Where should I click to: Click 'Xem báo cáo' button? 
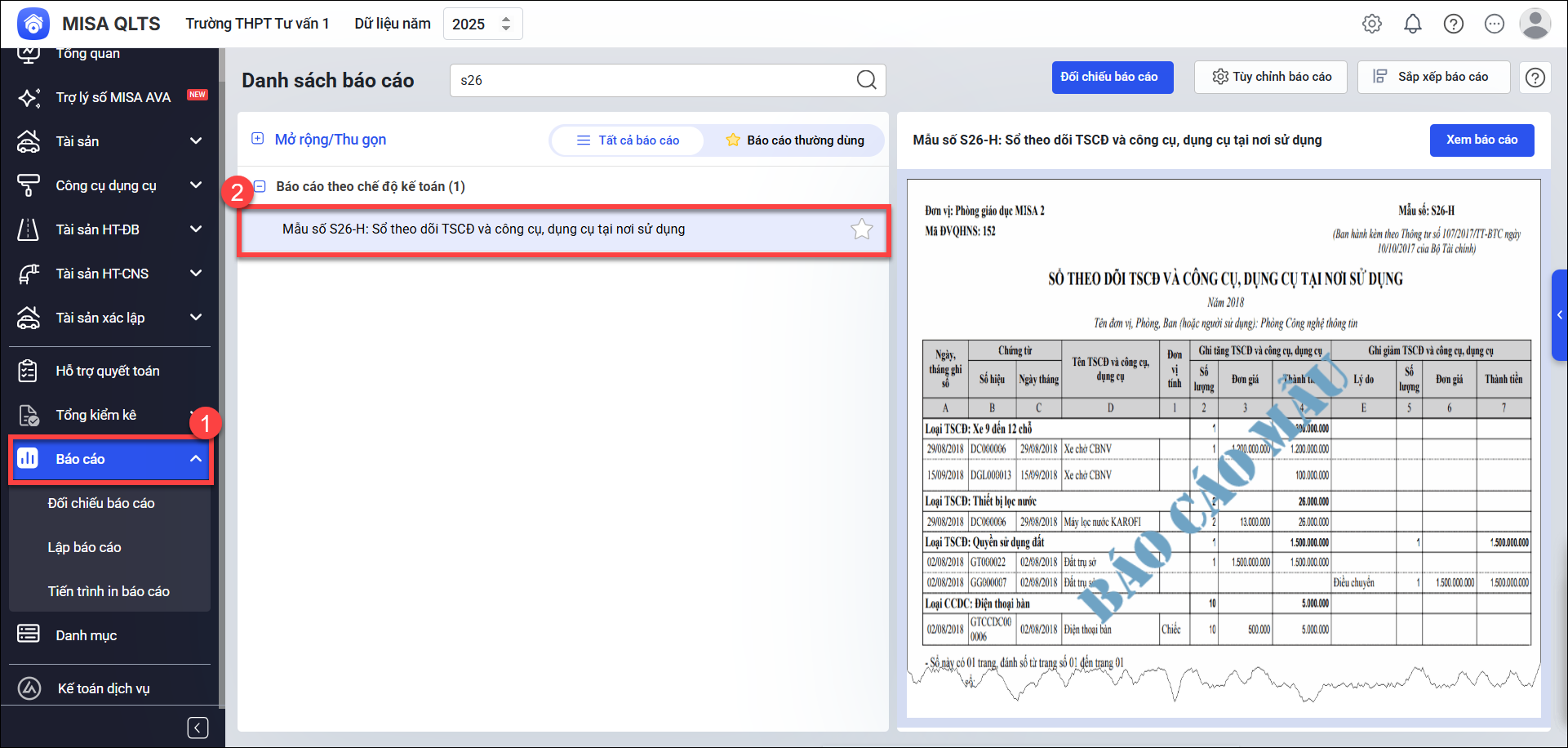click(x=1481, y=140)
